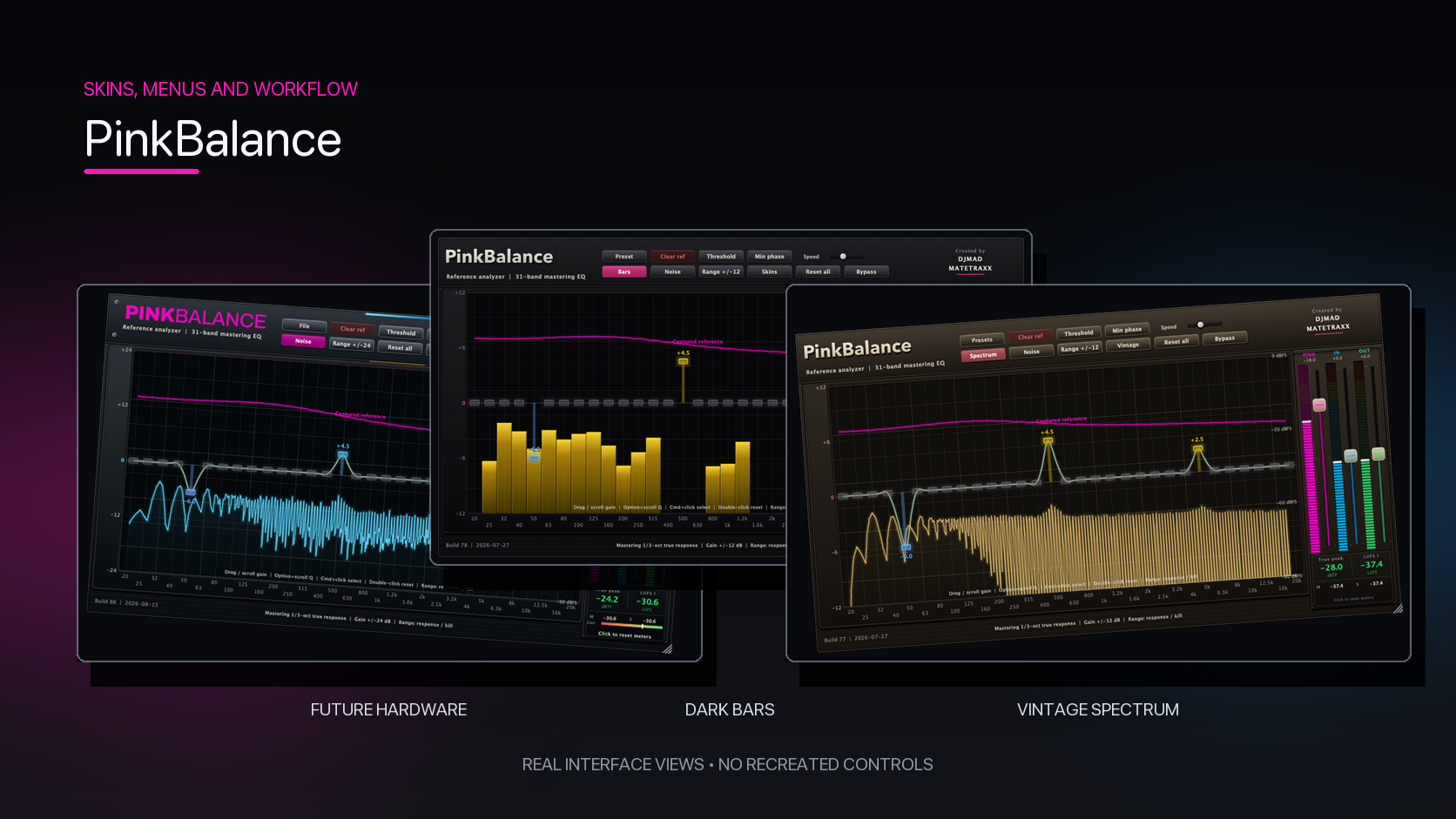Toggle Min phase in Vintage Spectrum skin

(1127, 330)
